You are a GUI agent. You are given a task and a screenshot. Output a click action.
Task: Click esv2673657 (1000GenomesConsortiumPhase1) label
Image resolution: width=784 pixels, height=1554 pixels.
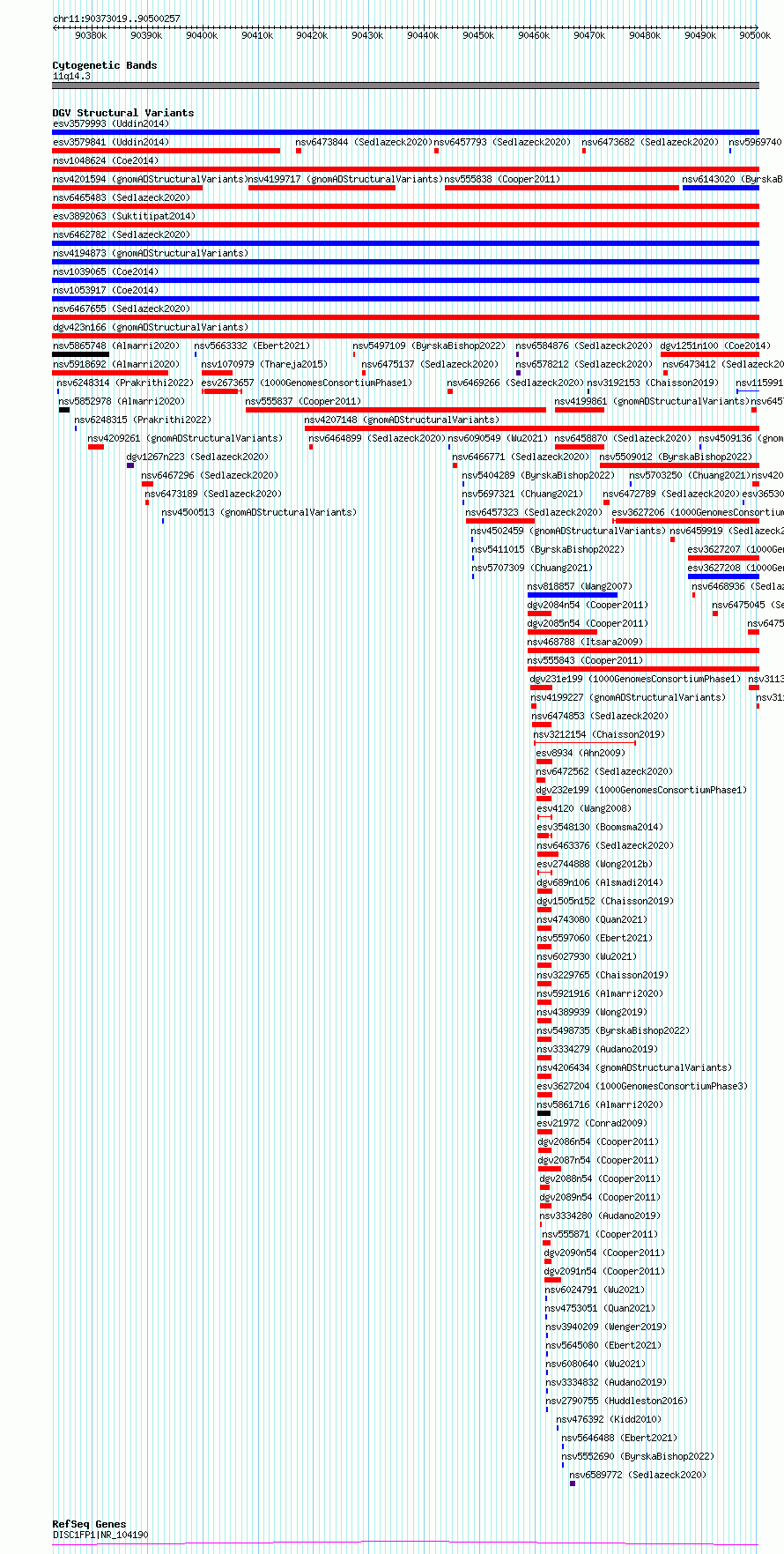pyautogui.click(x=307, y=383)
